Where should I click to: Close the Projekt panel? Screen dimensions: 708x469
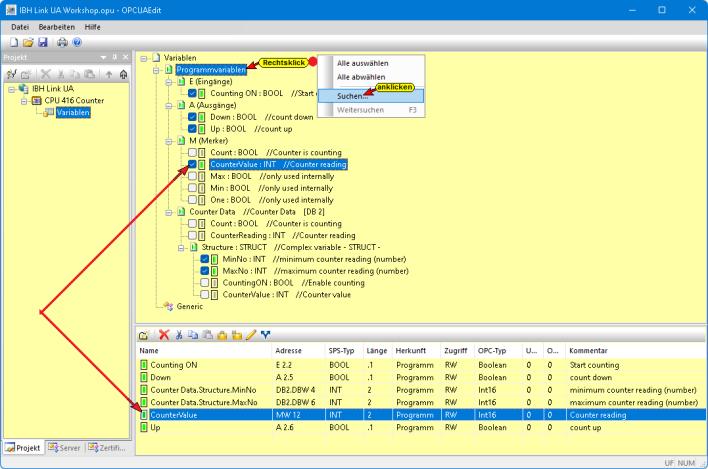coord(126,57)
